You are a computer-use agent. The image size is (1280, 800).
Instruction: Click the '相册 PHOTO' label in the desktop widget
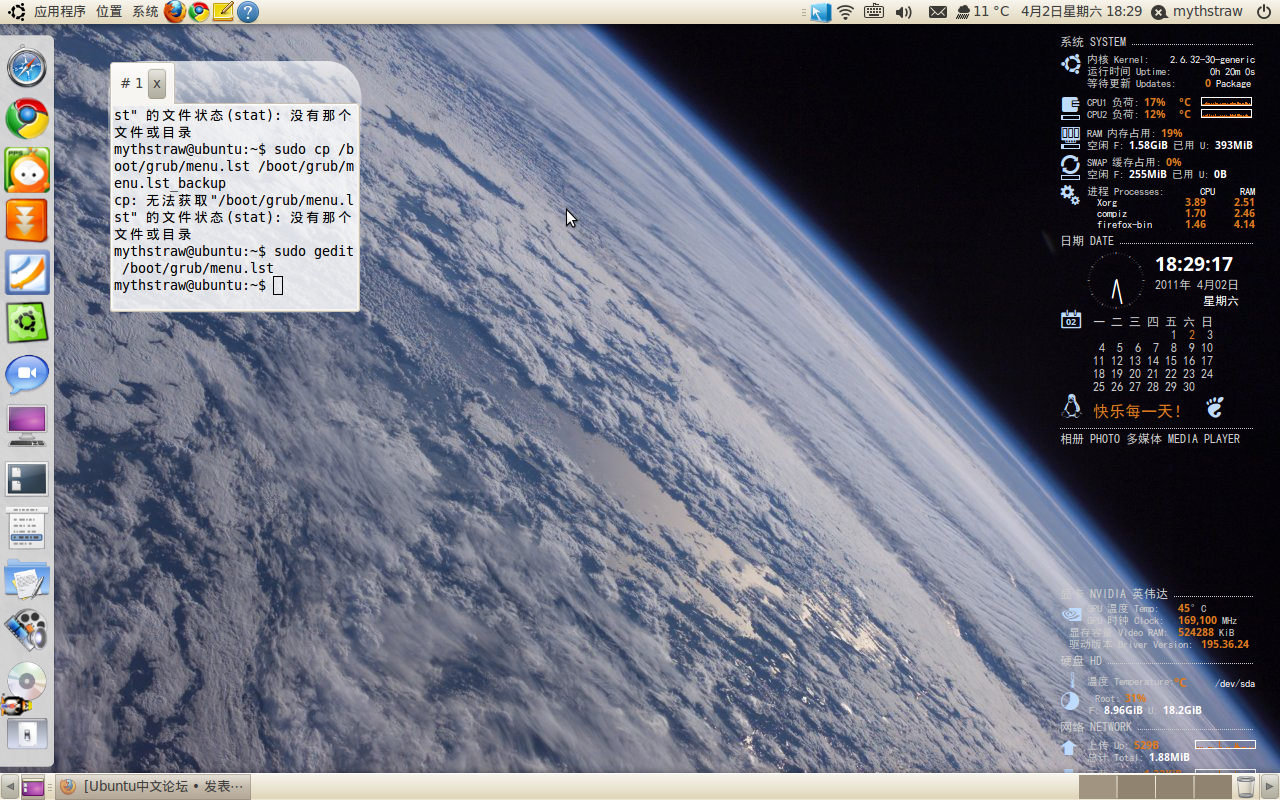click(x=1090, y=439)
